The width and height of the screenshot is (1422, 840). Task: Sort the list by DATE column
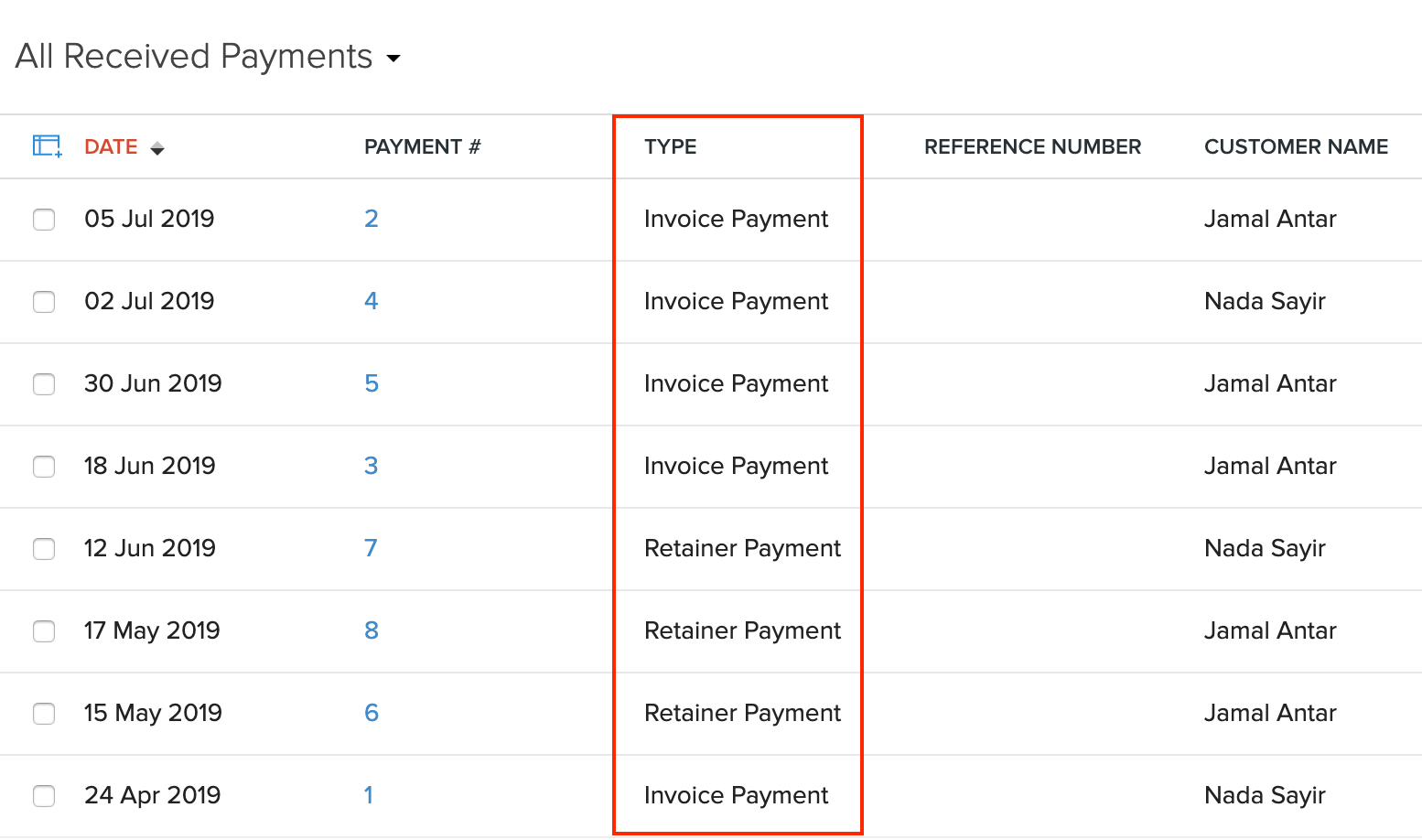pos(111,145)
